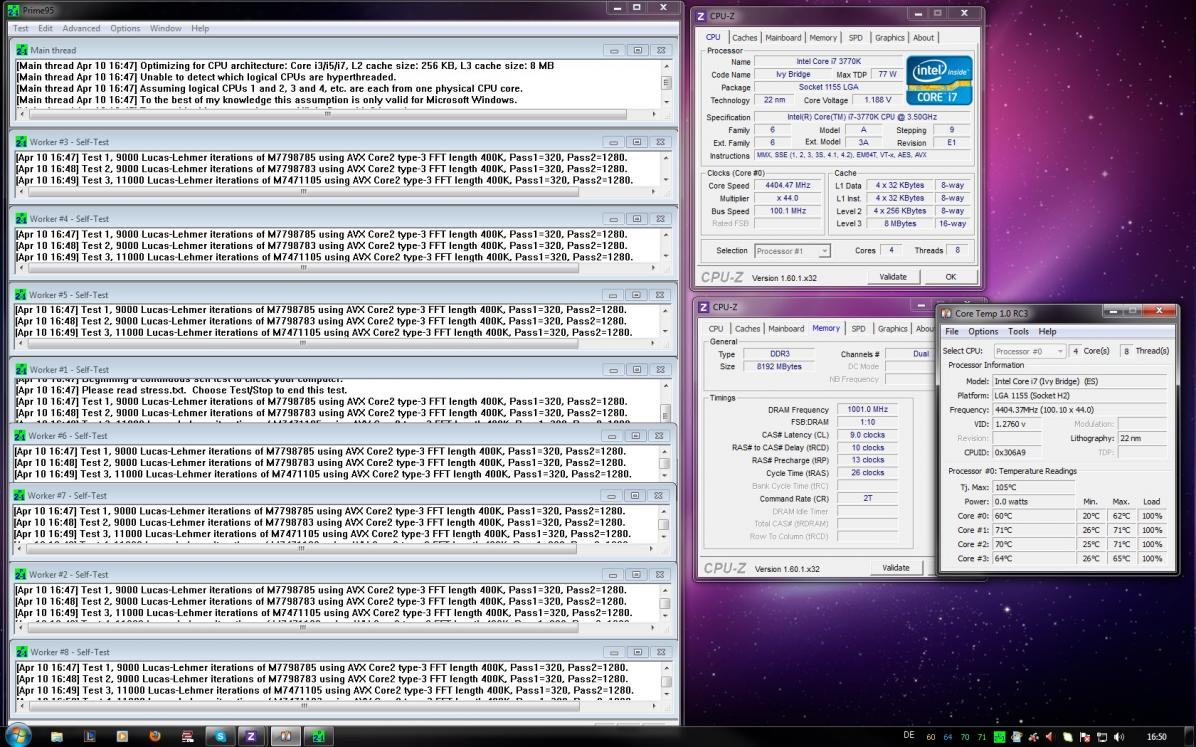Click Validate in the top CPU-Z window
The image size is (1196, 747).
[893, 277]
